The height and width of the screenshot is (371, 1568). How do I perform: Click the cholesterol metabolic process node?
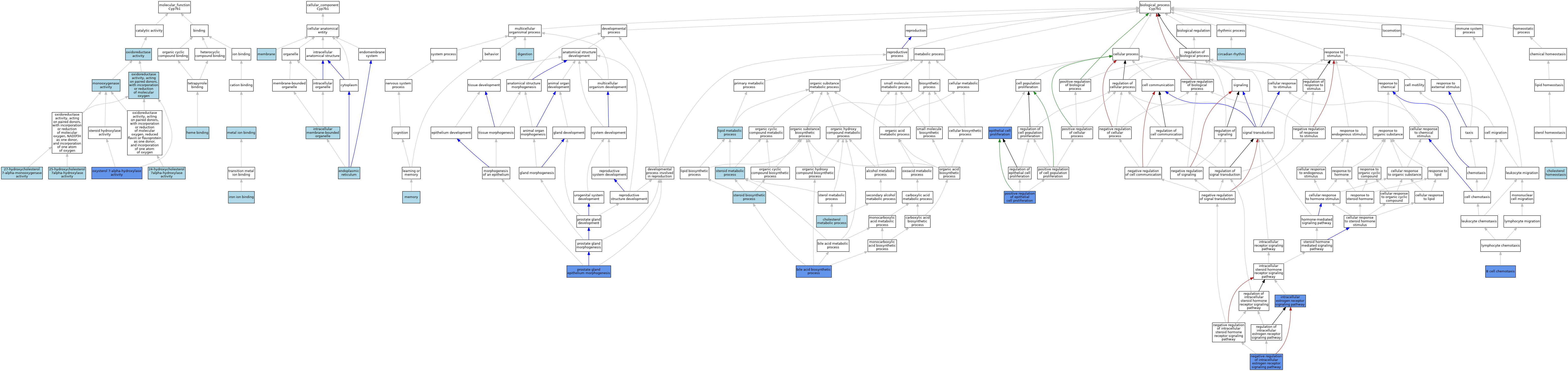(x=831, y=221)
